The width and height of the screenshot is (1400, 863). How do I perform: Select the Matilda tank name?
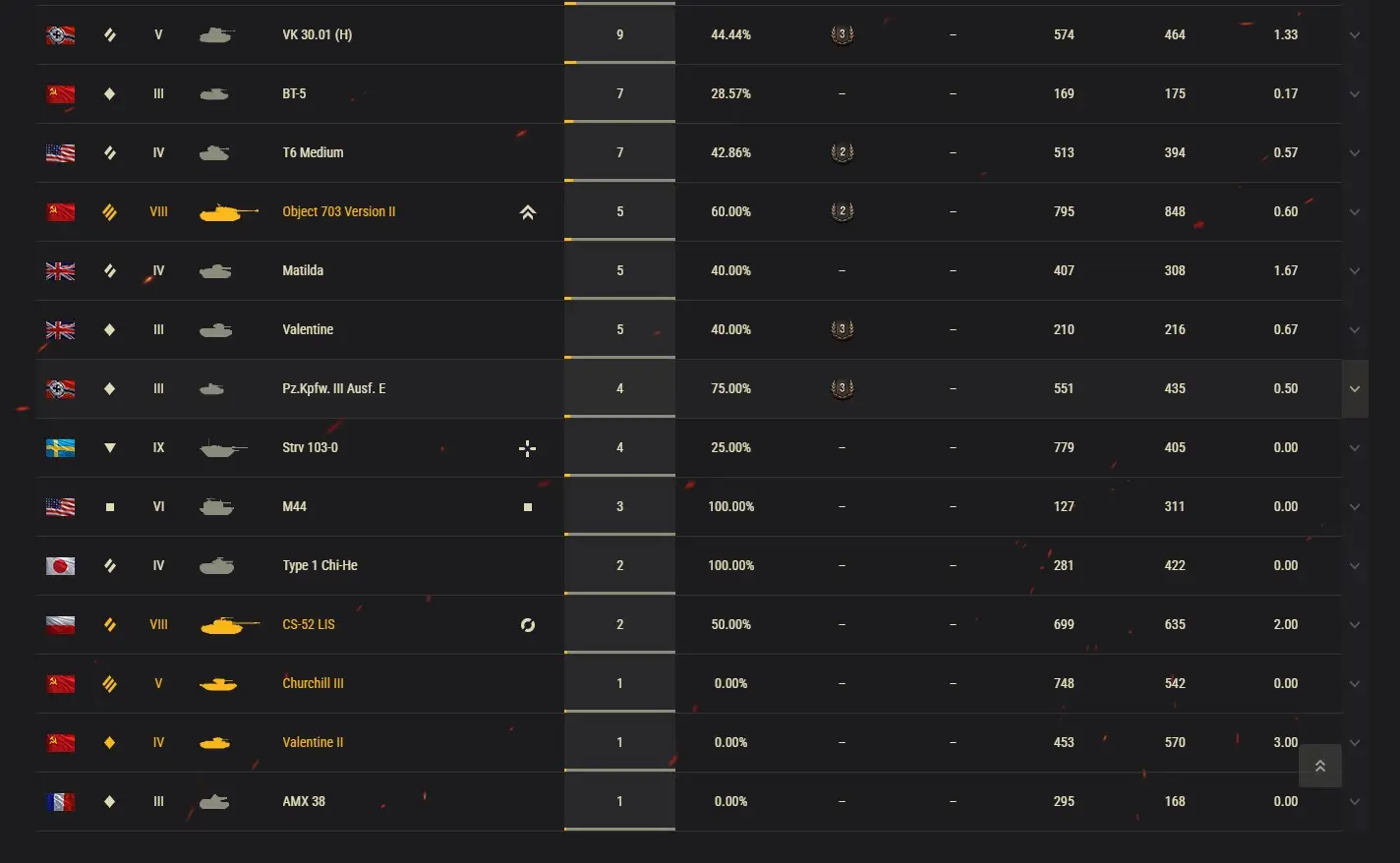click(303, 270)
